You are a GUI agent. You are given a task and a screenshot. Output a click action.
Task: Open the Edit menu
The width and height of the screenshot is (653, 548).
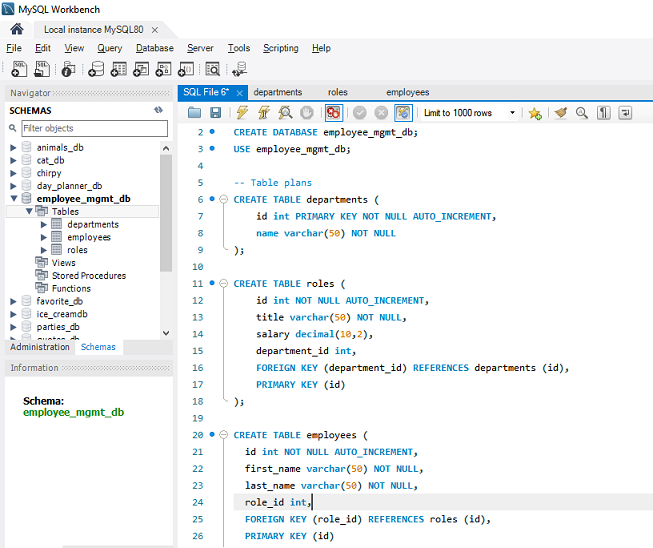tap(42, 48)
